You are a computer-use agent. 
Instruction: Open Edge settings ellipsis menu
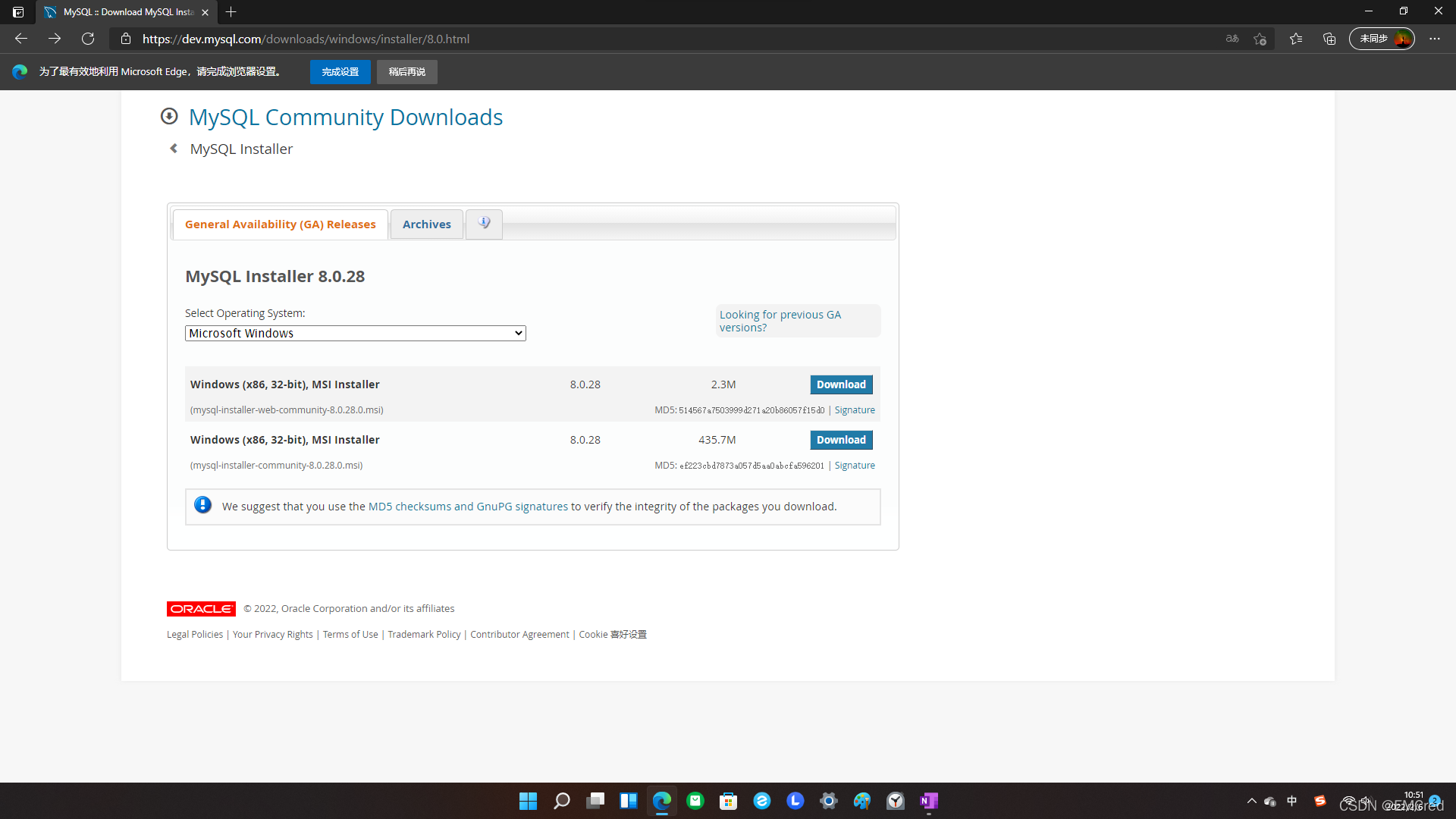(1435, 39)
